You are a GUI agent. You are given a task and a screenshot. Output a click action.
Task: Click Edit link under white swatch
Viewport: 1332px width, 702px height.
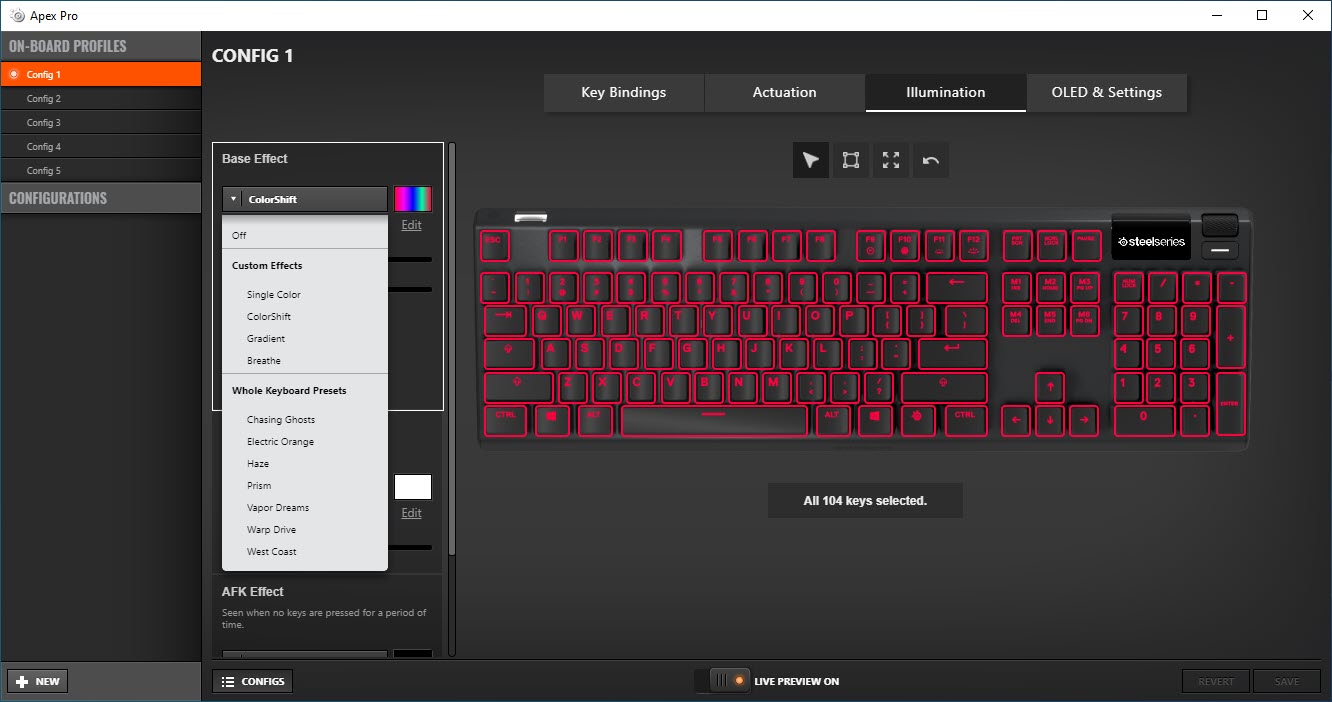pyautogui.click(x=412, y=513)
